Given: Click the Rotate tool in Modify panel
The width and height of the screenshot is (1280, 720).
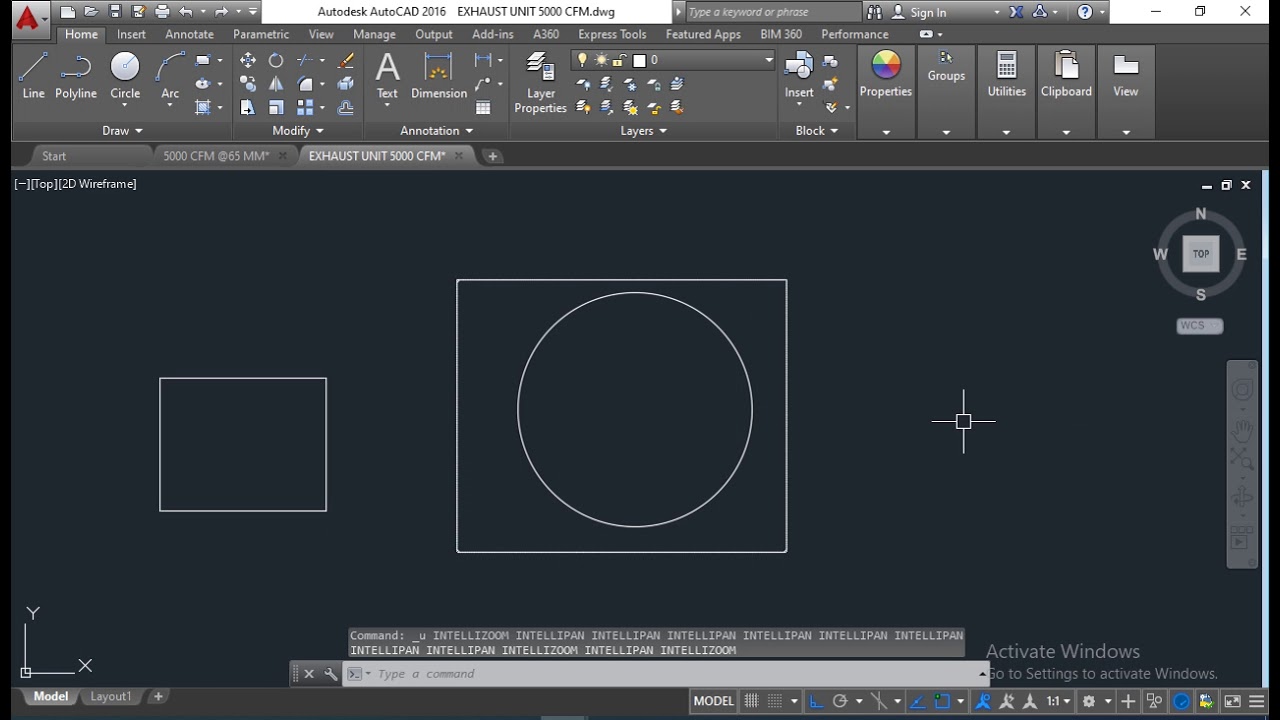Looking at the screenshot, I should point(276,61).
